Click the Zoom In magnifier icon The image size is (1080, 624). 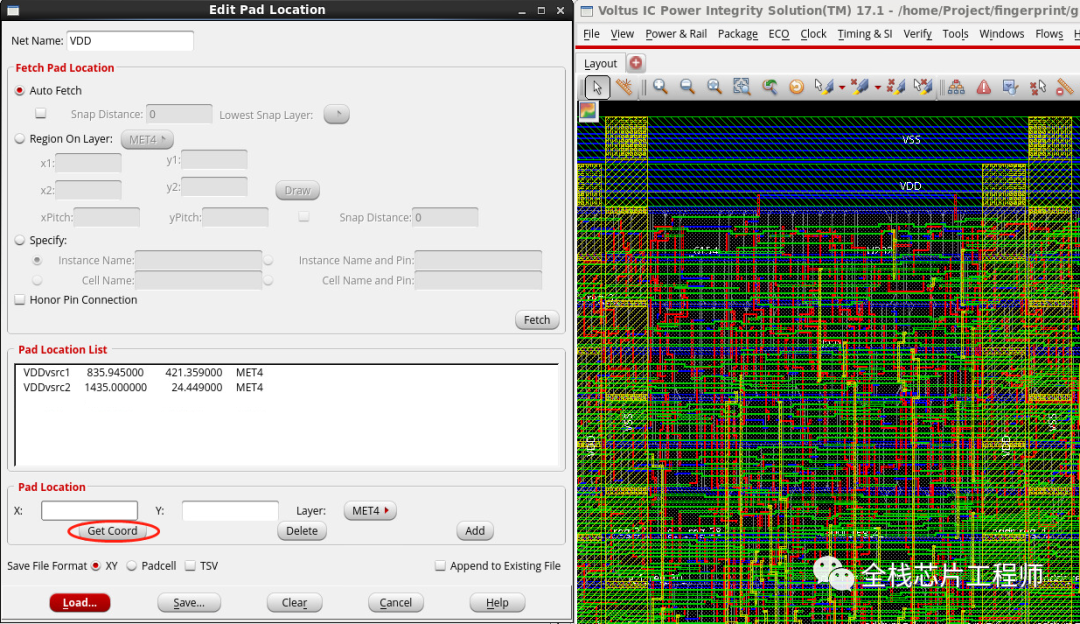click(660, 87)
